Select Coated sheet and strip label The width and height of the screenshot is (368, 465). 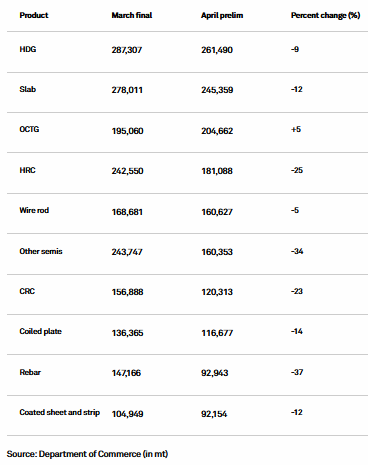point(60,413)
